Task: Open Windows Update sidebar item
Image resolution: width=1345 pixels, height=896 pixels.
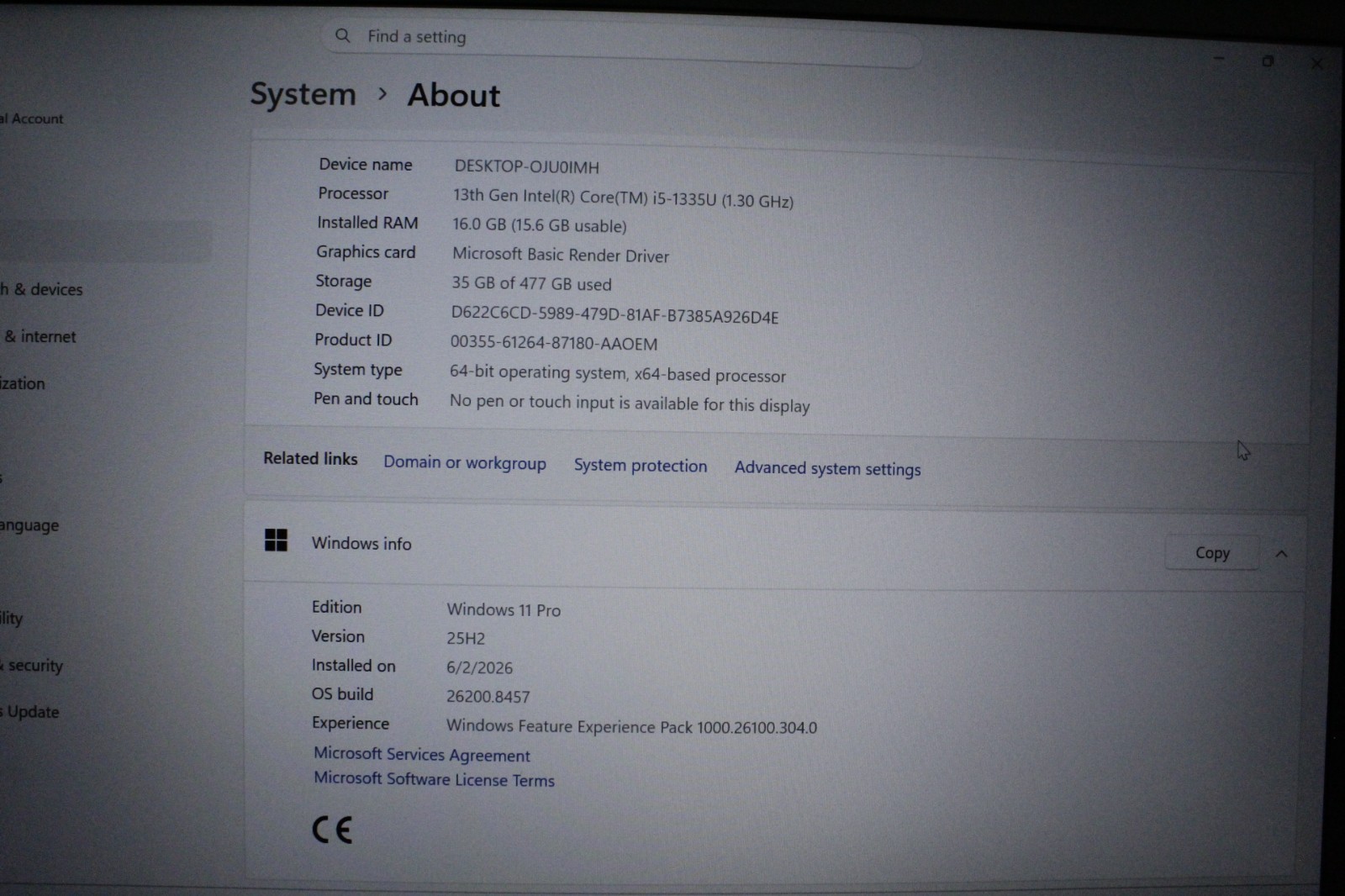Action: click(x=30, y=712)
